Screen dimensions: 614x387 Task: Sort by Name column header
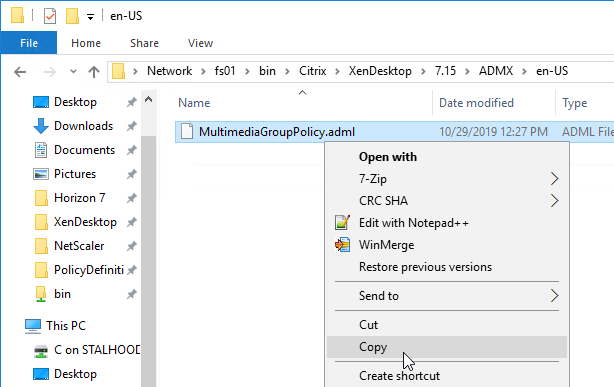(x=194, y=103)
